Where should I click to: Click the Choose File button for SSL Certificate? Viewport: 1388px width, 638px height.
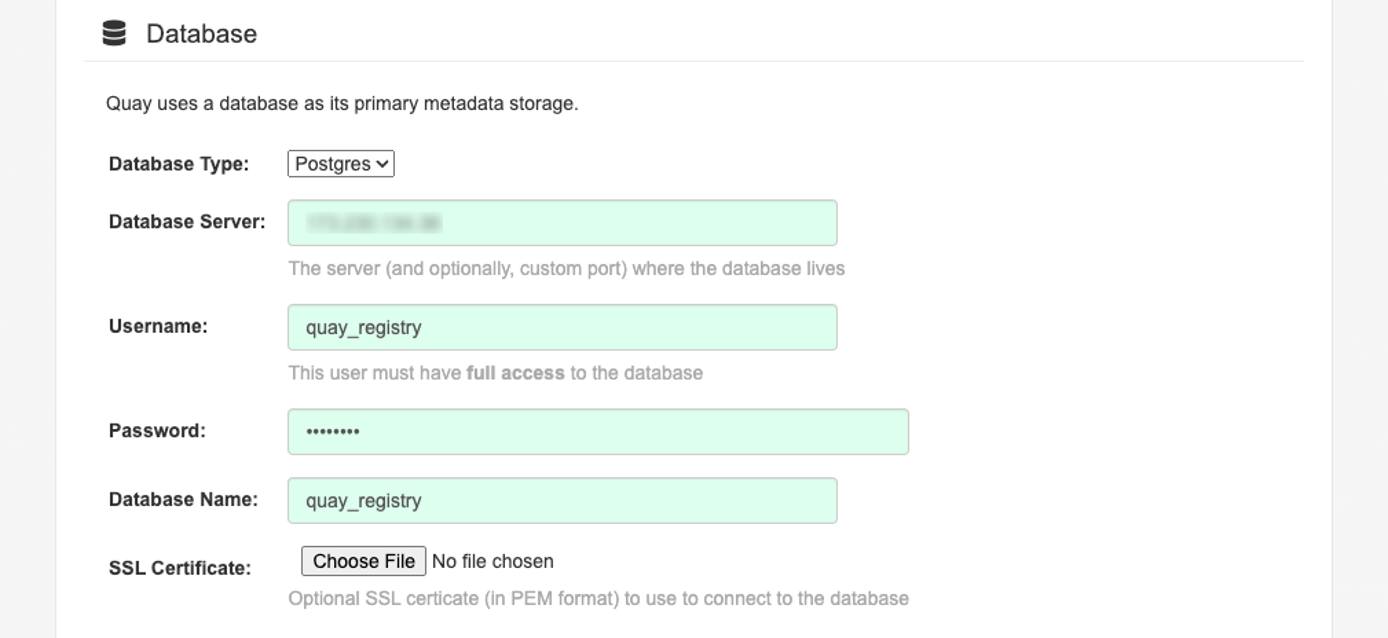pos(363,560)
